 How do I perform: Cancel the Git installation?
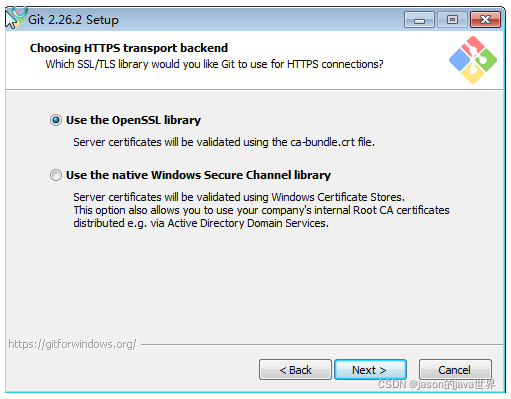click(455, 370)
